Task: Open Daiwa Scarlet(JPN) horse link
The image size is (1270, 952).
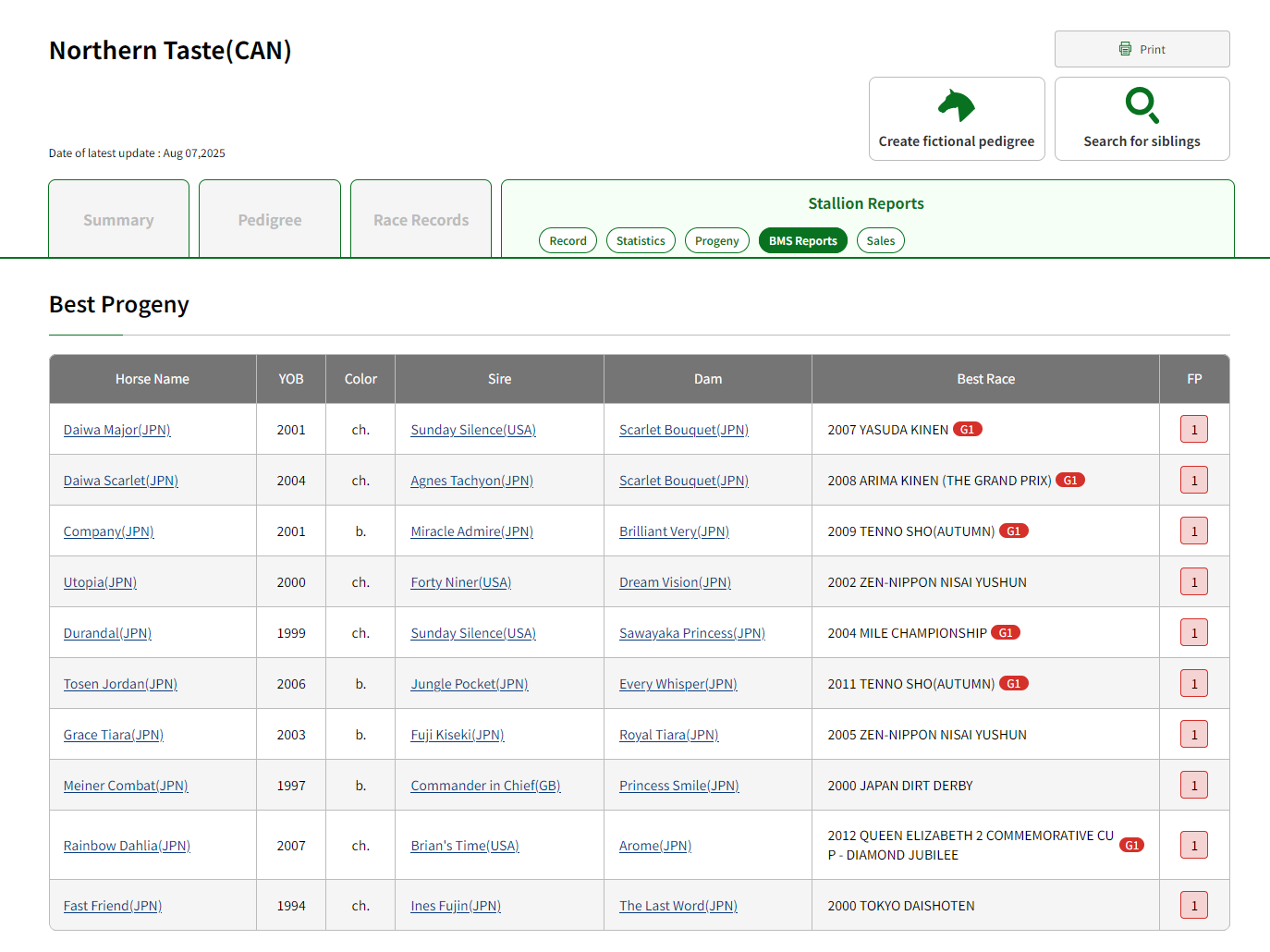Action: pos(121,481)
